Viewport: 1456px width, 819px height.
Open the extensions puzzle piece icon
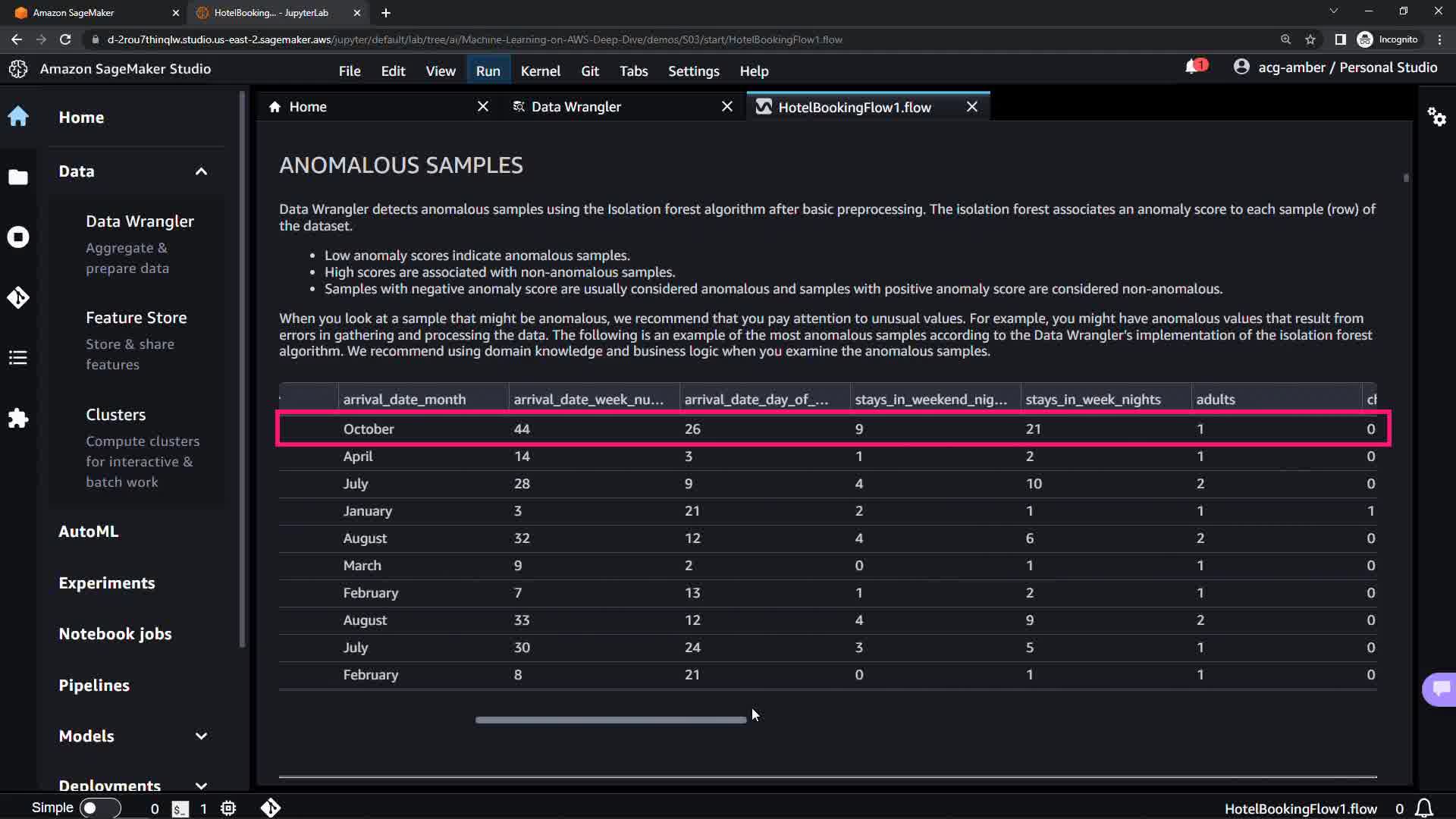18,419
